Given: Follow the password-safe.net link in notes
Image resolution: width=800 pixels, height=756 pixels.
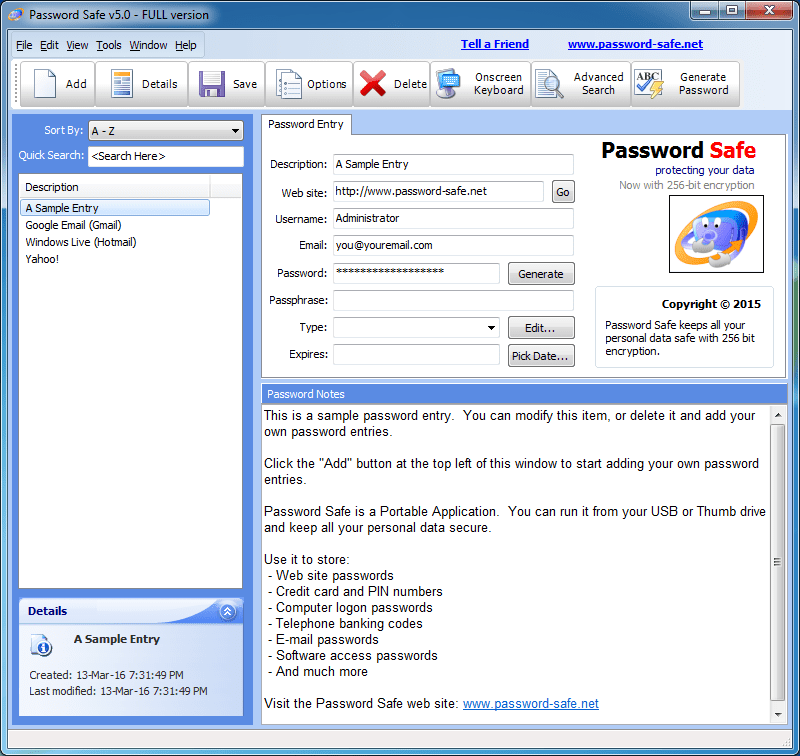Looking at the screenshot, I should tap(531, 703).
